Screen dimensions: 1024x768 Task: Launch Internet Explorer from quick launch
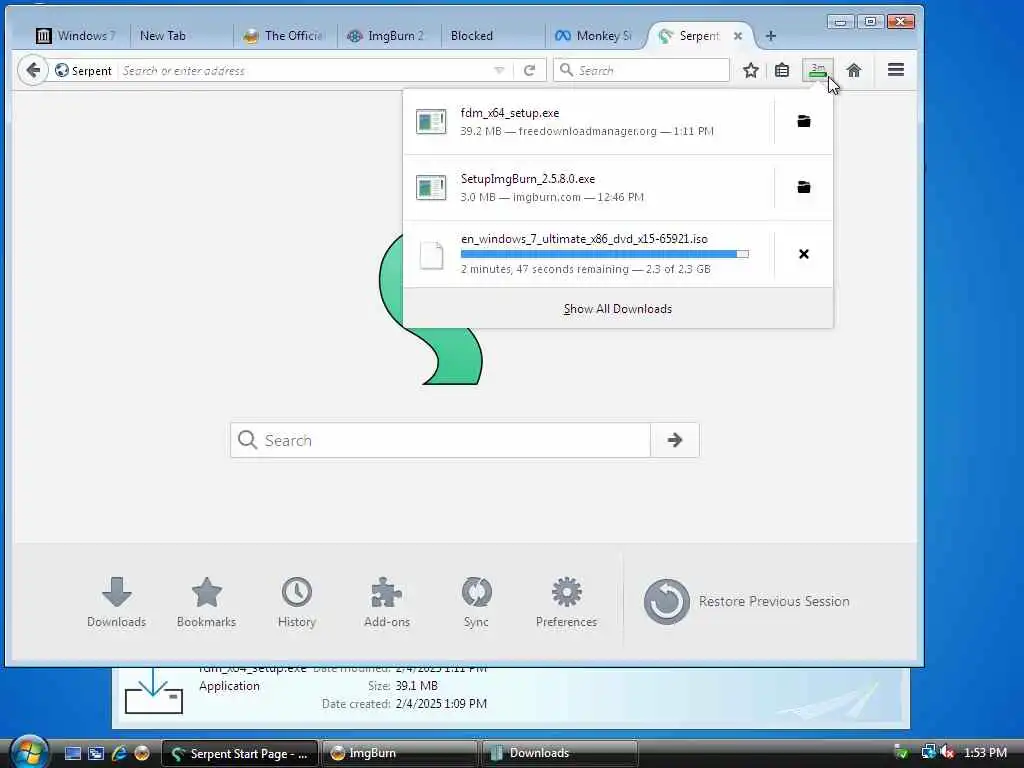119,753
